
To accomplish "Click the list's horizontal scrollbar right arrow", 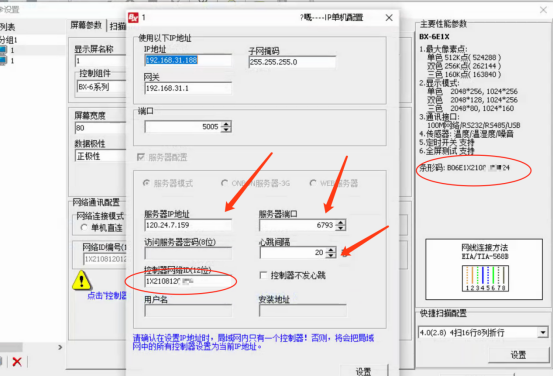I will 60,347.
